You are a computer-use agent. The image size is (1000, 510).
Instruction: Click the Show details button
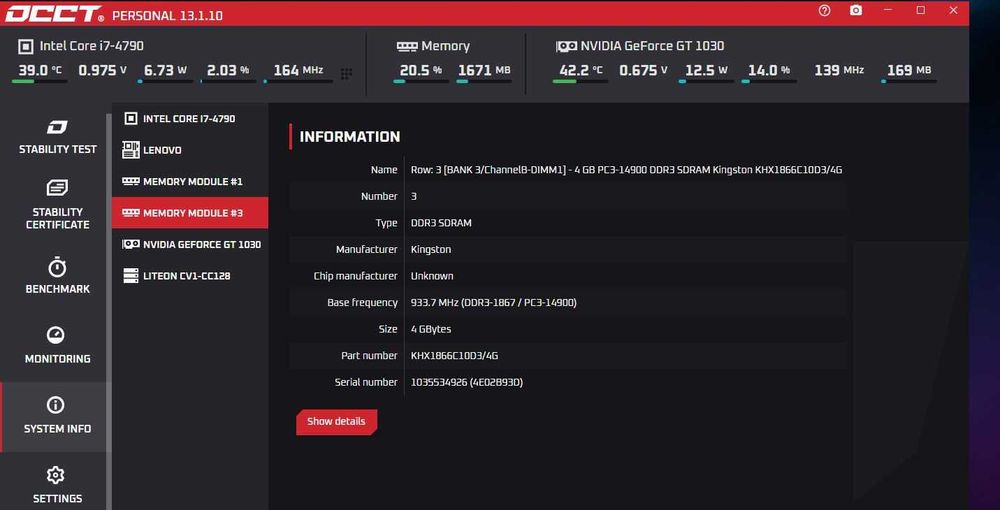(336, 421)
